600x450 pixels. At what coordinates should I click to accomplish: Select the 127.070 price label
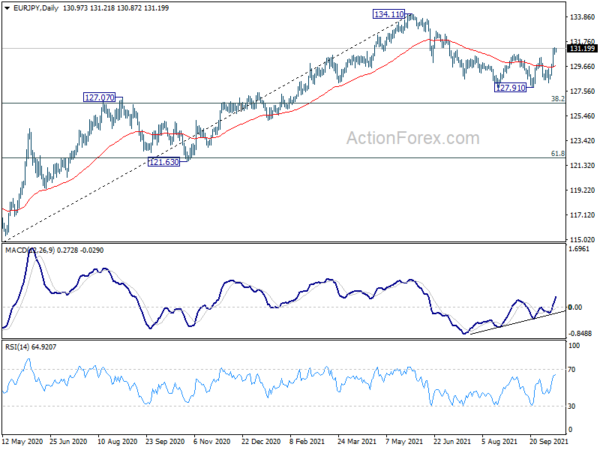pyautogui.click(x=99, y=97)
